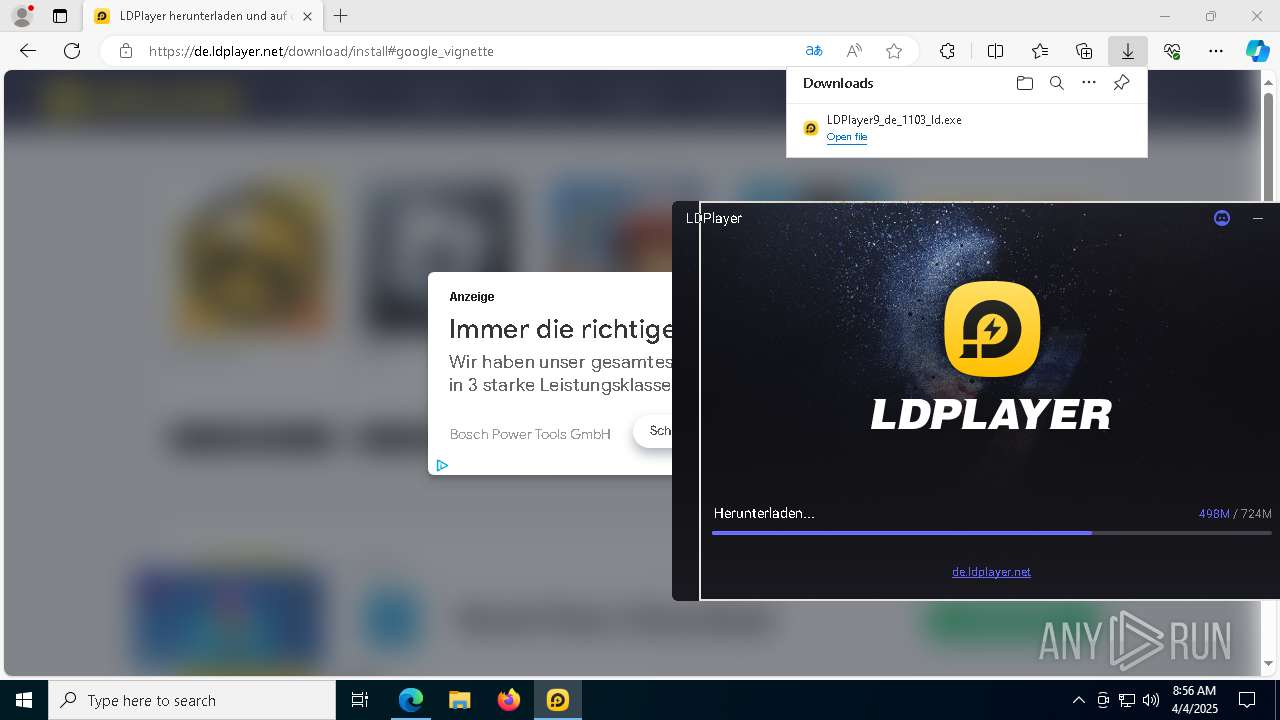The image size is (1280, 720).
Task: Open the Favorites list icon
Action: coord(1040,51)
